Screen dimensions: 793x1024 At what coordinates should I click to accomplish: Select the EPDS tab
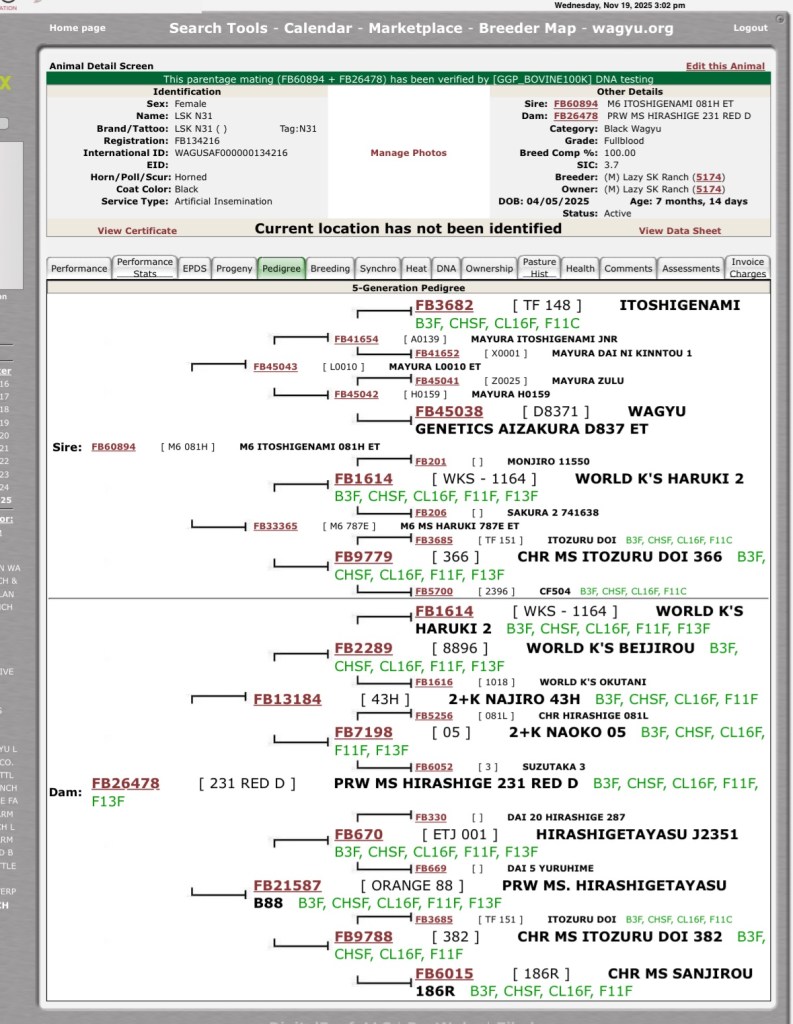(x=194, y=268)
